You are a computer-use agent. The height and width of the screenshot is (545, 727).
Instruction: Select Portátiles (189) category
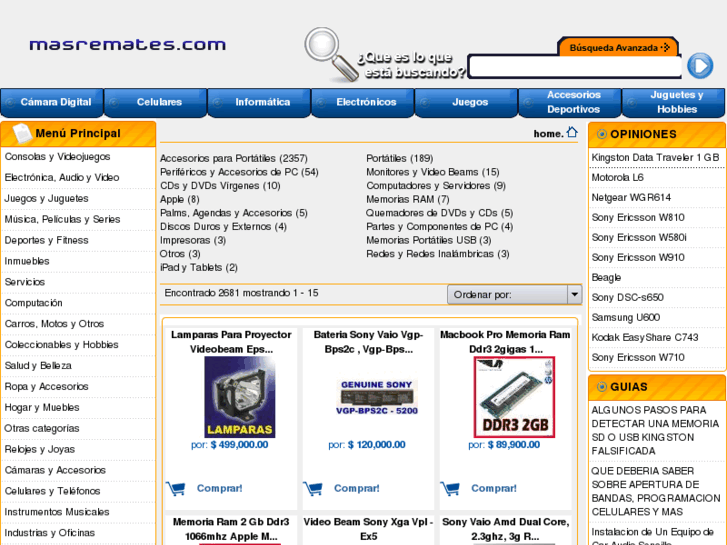tap(400, 159)
